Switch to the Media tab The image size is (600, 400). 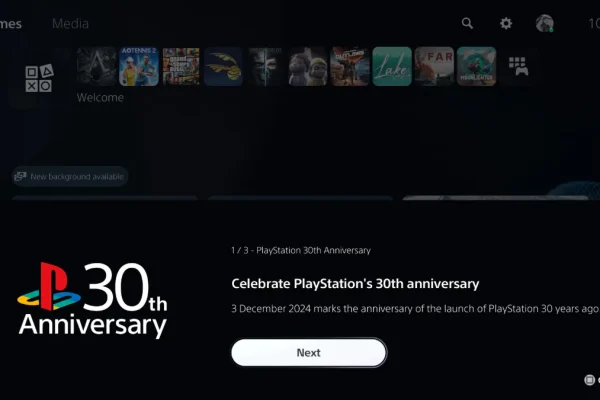click(70, 24)
